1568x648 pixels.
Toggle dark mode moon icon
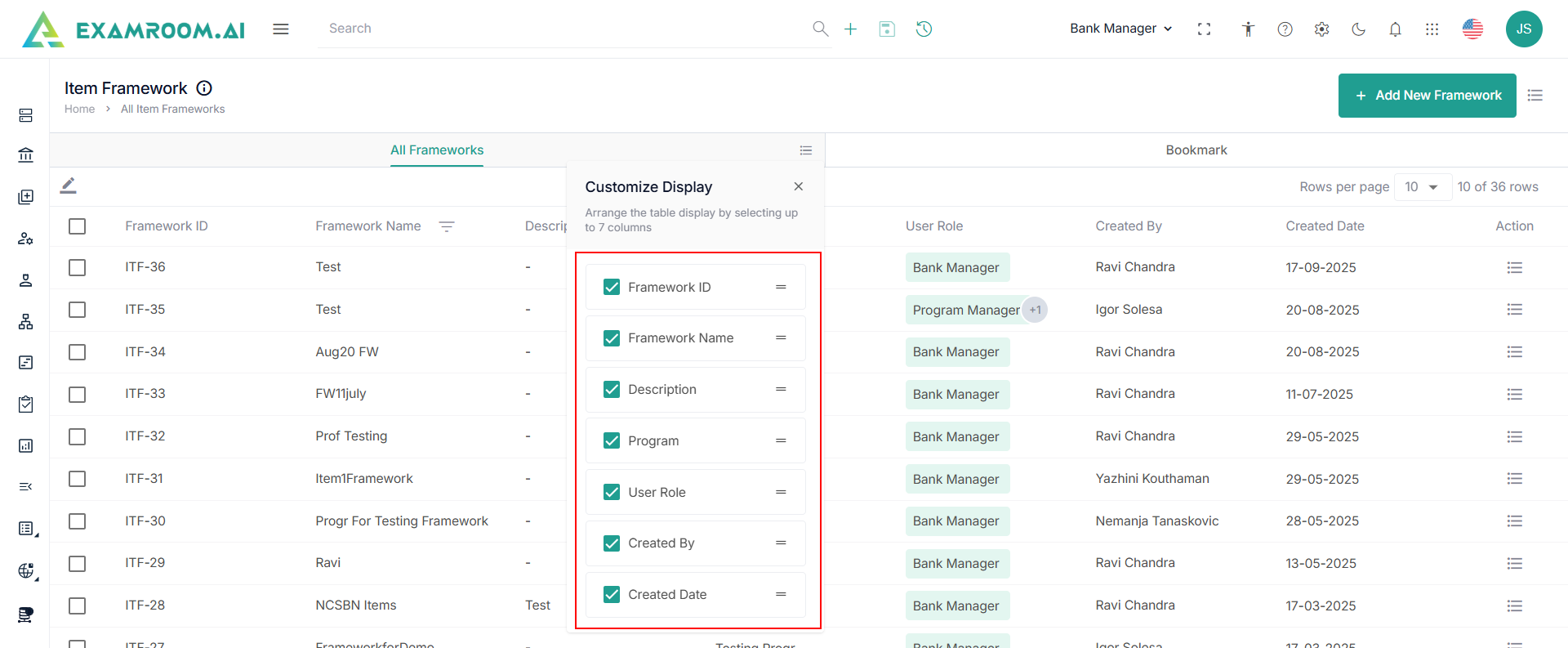coord(1358,29)
